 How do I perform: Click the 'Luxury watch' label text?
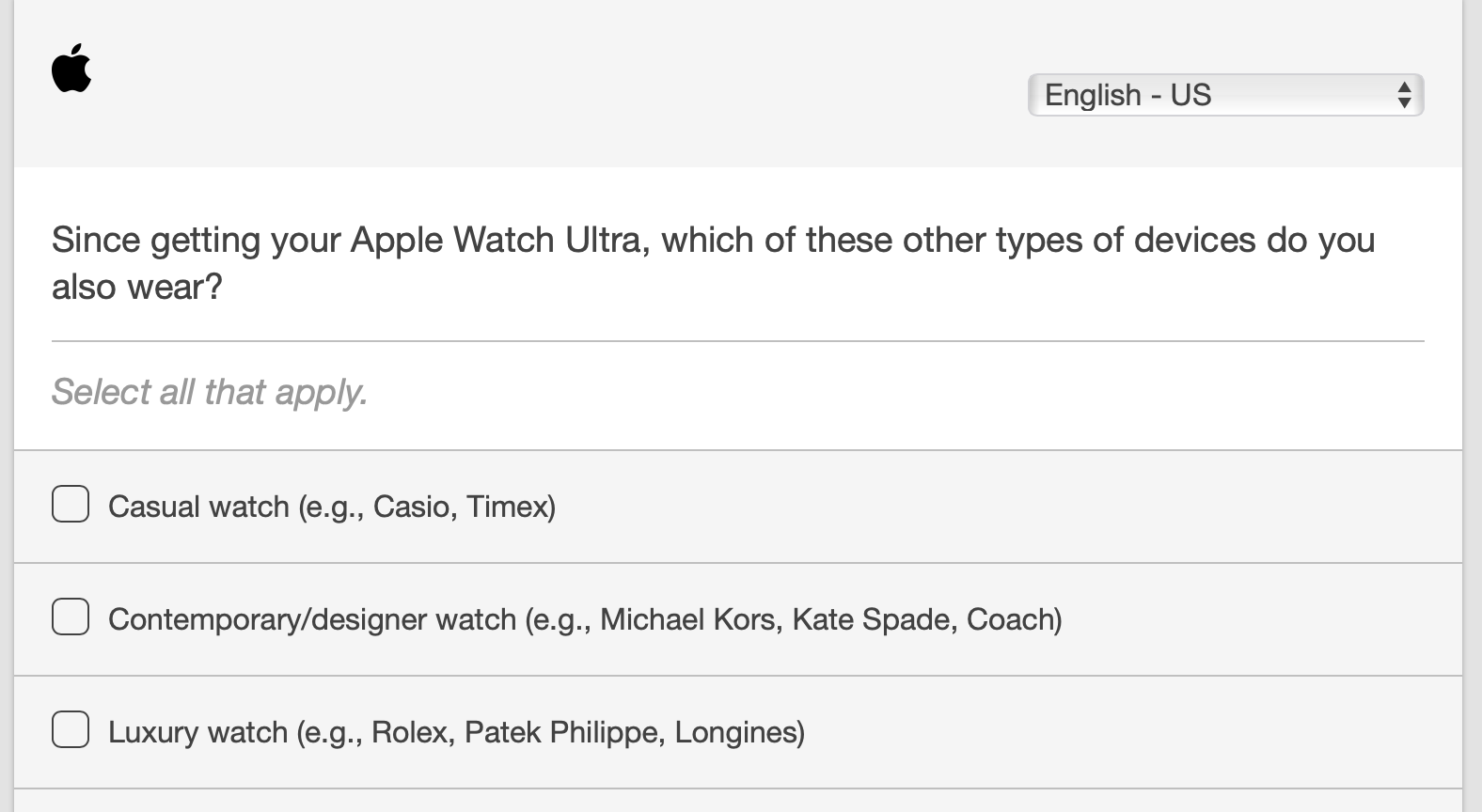(x=197, y=733)
